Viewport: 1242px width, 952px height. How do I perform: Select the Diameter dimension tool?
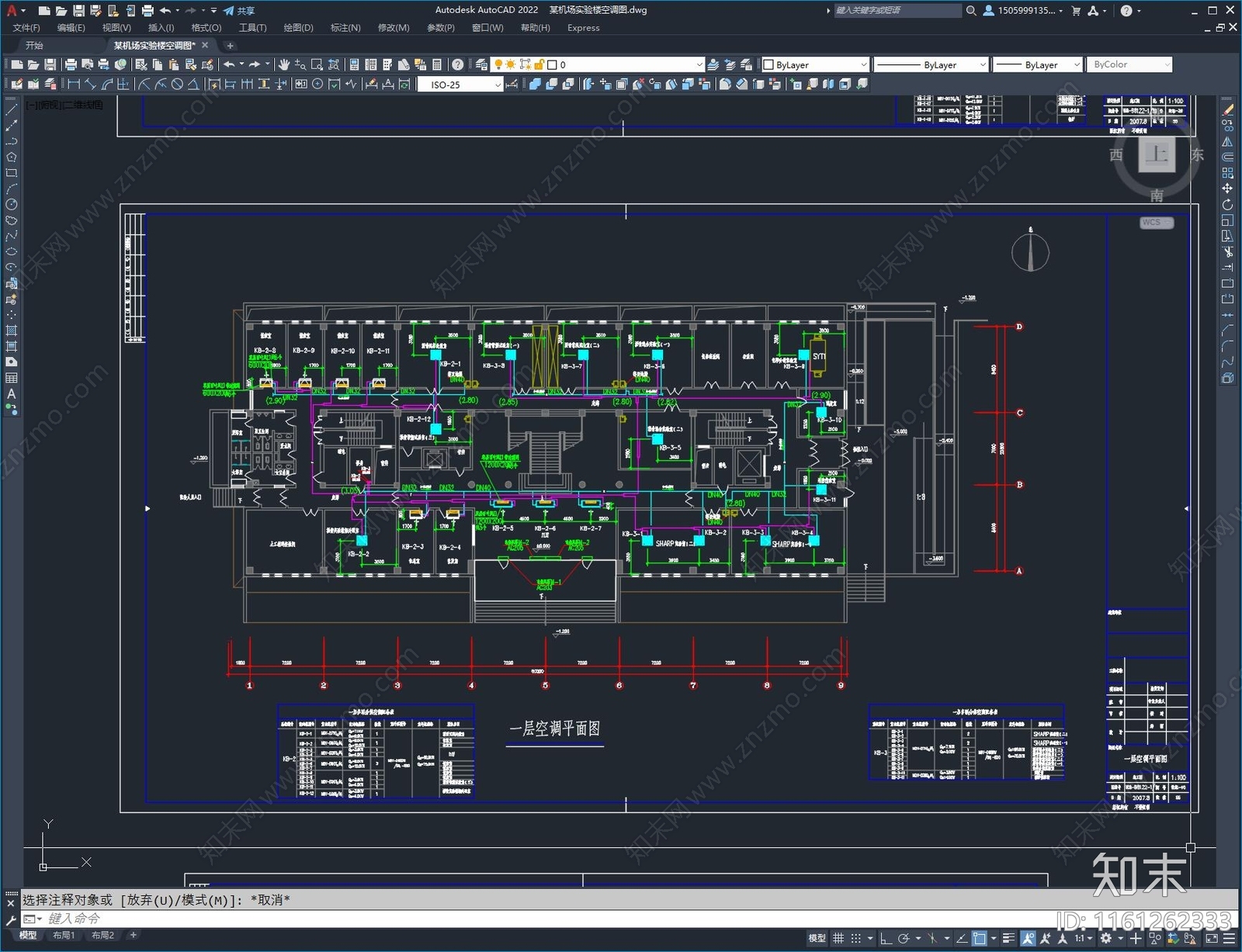click(x=177, y=84)
